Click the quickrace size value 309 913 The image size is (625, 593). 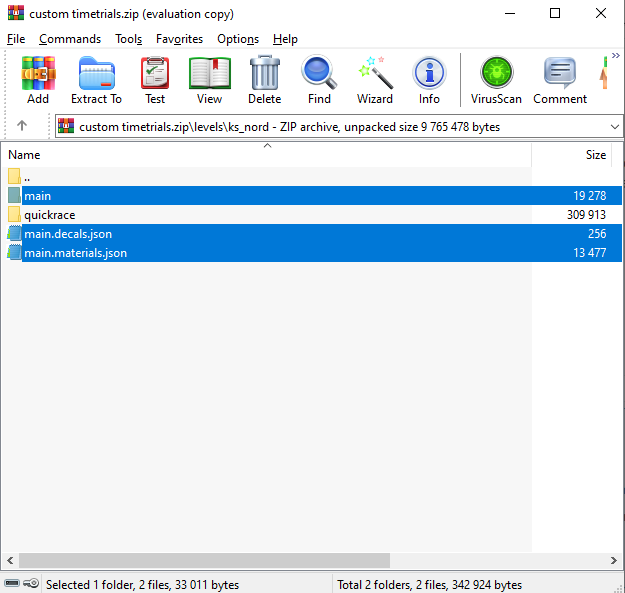[586, 215]
